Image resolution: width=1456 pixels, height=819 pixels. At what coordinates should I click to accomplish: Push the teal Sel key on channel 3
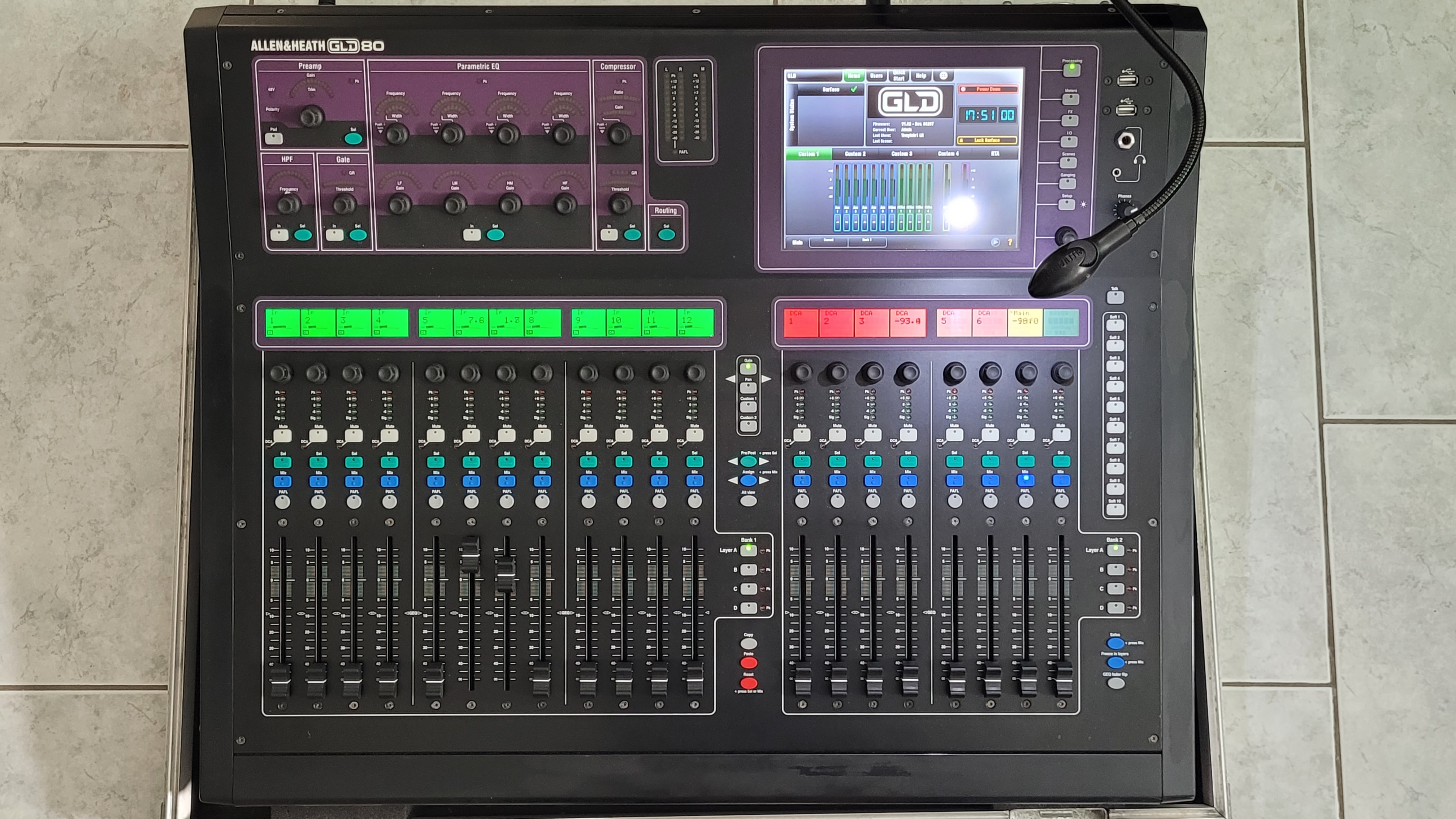click(354, 462)
